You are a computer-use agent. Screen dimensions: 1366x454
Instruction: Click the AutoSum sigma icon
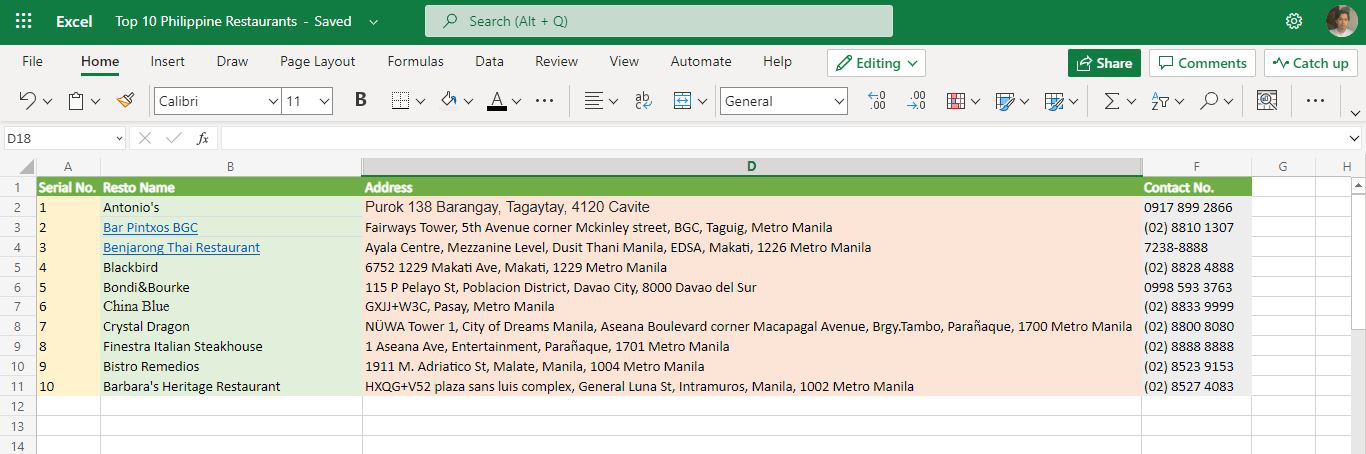1111,101
